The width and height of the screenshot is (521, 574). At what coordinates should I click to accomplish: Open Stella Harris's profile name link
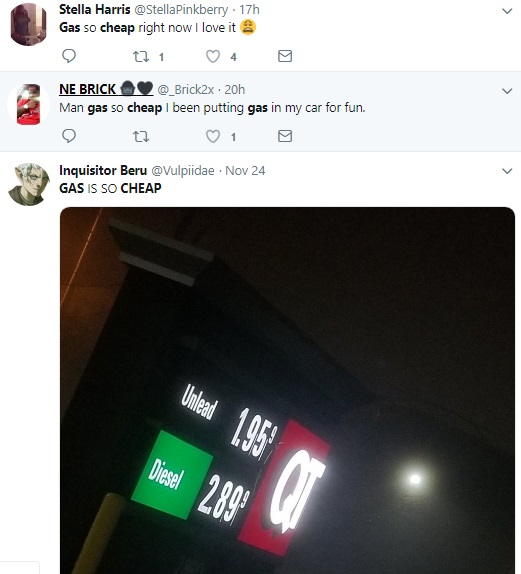pyautogui.click(x=94, y=10)
